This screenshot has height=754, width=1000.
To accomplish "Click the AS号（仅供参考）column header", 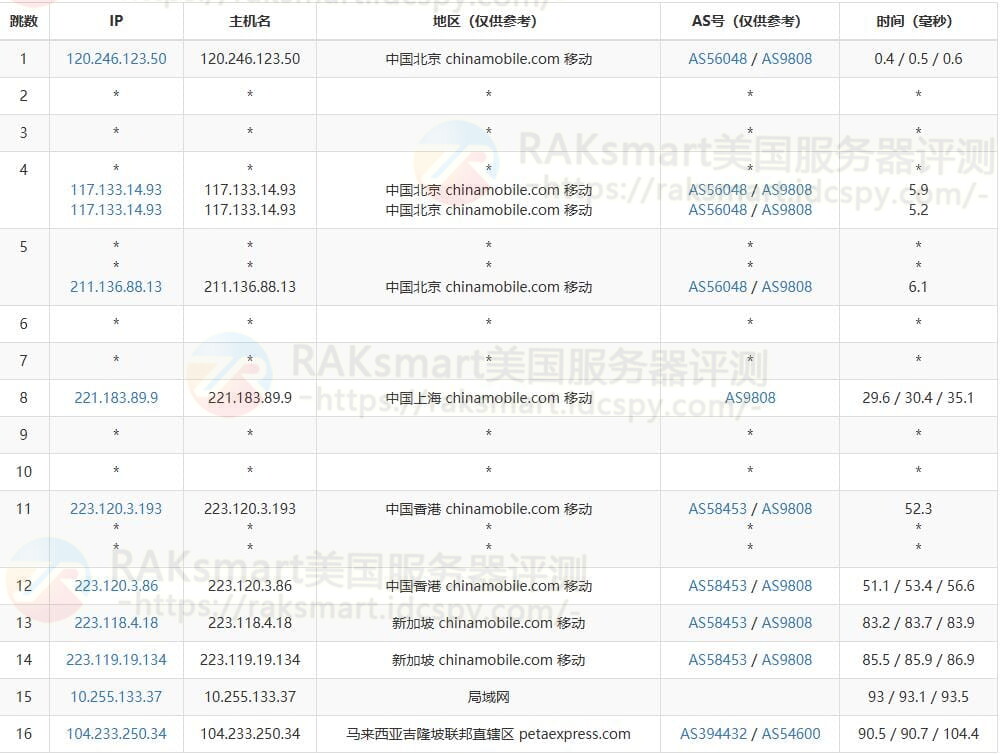I will (x=749, y=21).
